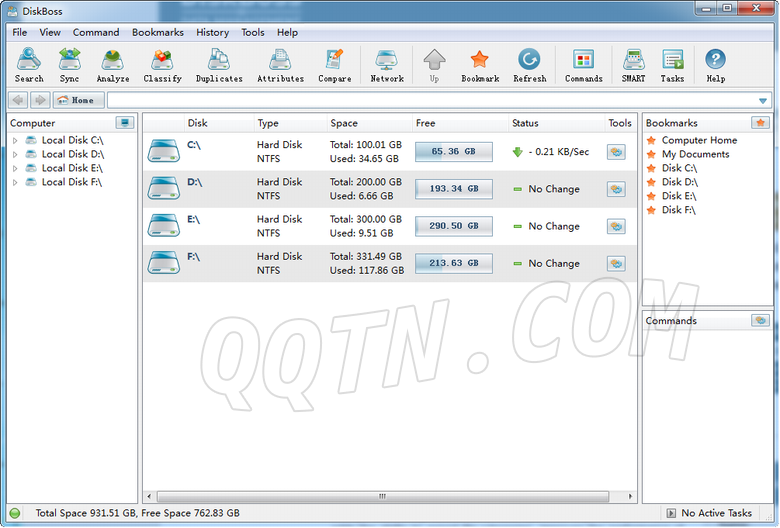Click the Sync toolbar icon
Image resolution: width=780 pixels, height=528 pixels.
pyautogui.click(x=69, y=65)
